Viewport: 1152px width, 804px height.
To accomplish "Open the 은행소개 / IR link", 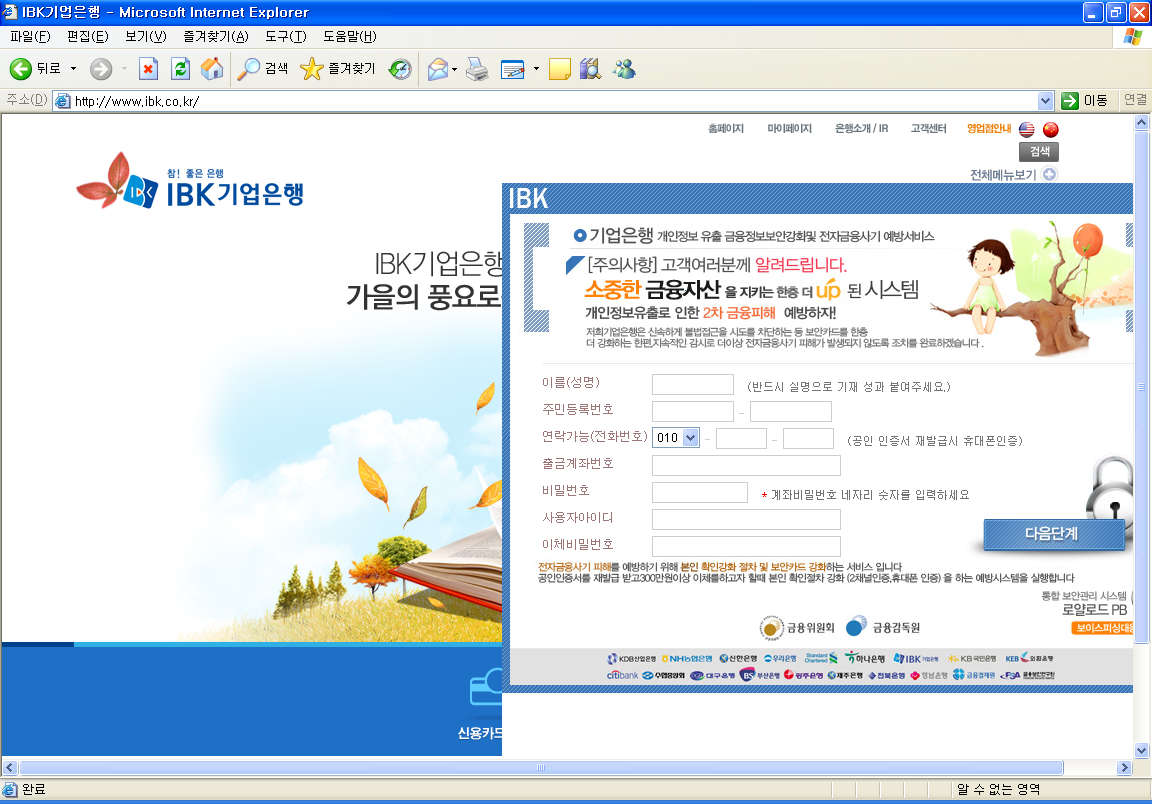I will pyautogui.click(x=861, y=129).
